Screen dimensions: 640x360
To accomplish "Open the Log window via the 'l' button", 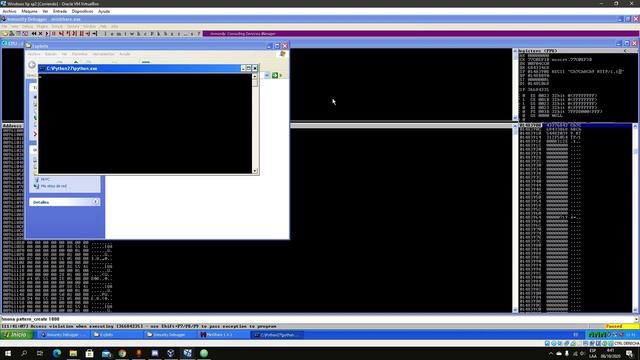I will (105, 33).
